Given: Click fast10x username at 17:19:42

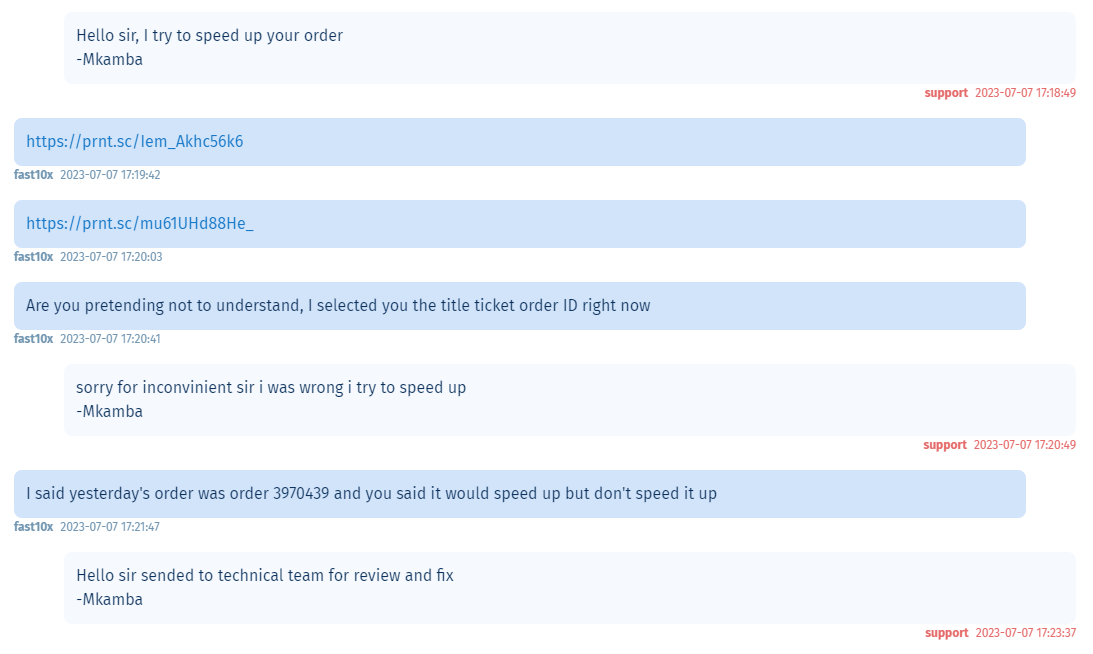Looking at the screenshot, I should point(33,175).
